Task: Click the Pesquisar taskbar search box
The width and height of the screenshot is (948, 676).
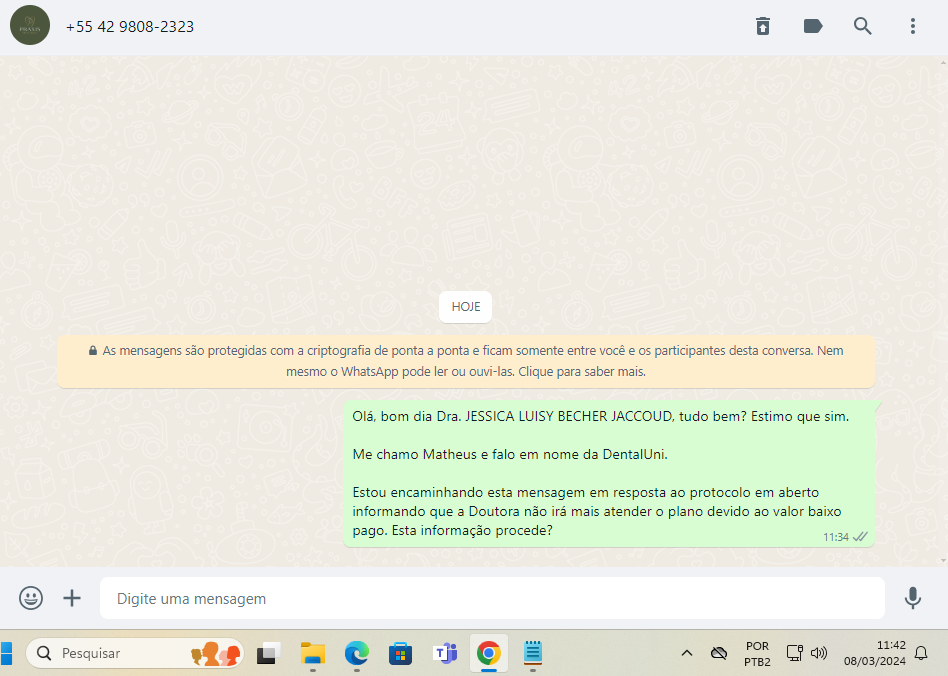Action: [135, 653]
